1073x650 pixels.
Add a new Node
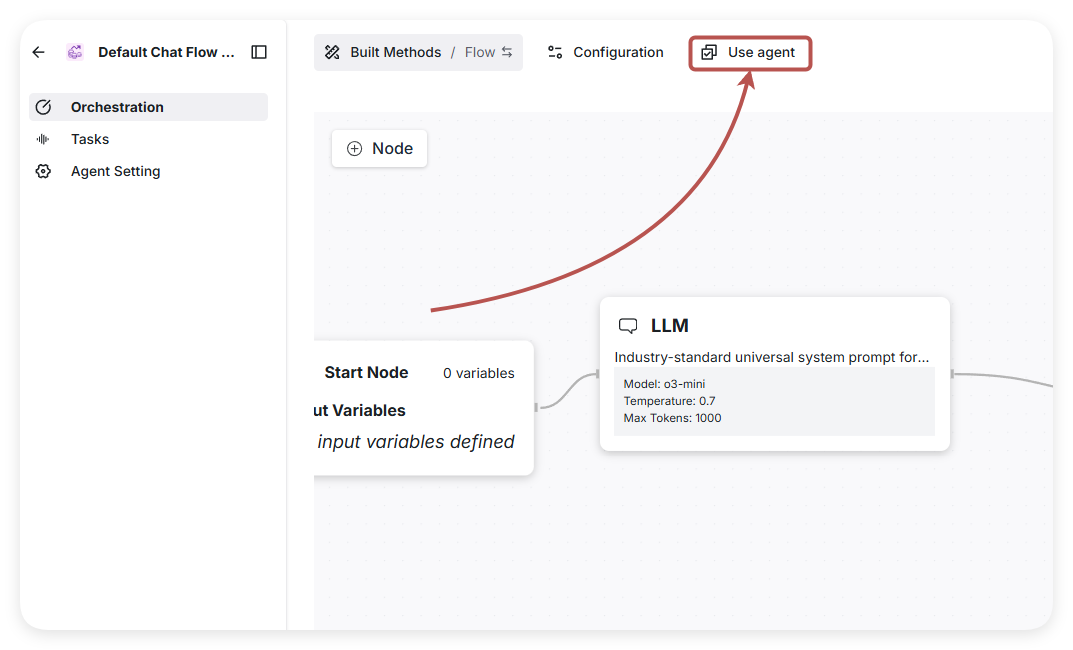379,148
